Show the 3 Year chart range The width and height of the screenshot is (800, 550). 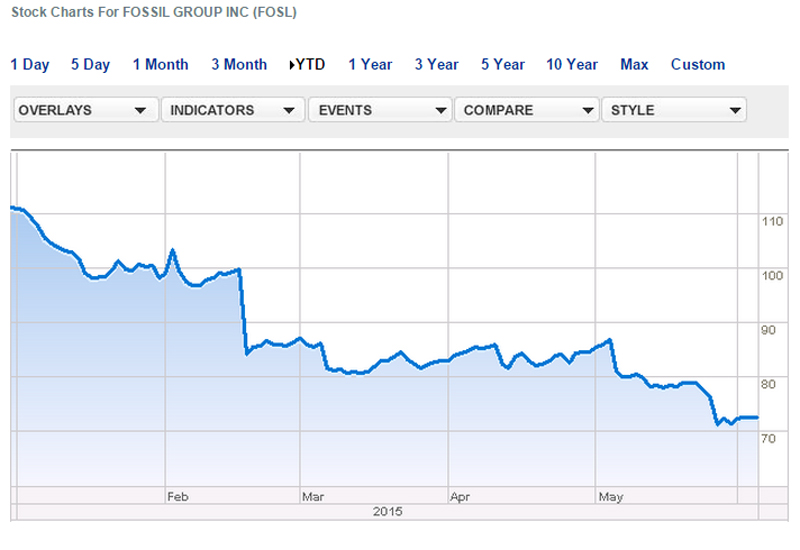(x=436, y=64)
